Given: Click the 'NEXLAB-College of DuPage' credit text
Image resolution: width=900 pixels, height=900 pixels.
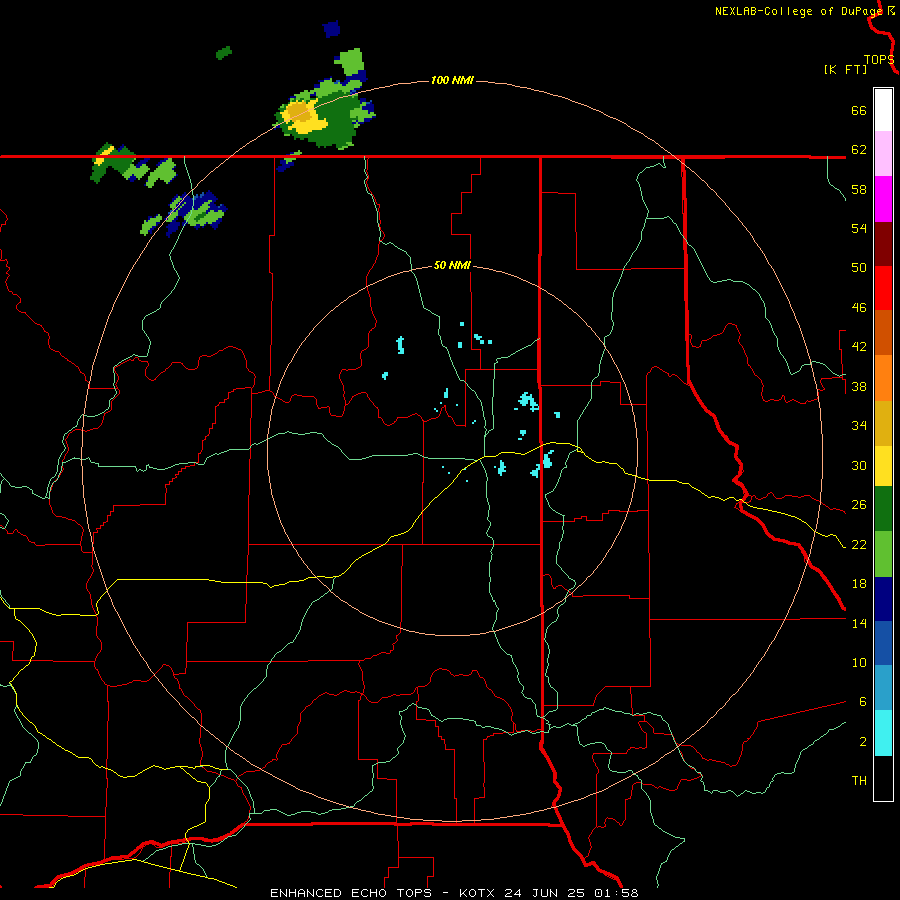Looking at the screenshot, I should [798, 11].
